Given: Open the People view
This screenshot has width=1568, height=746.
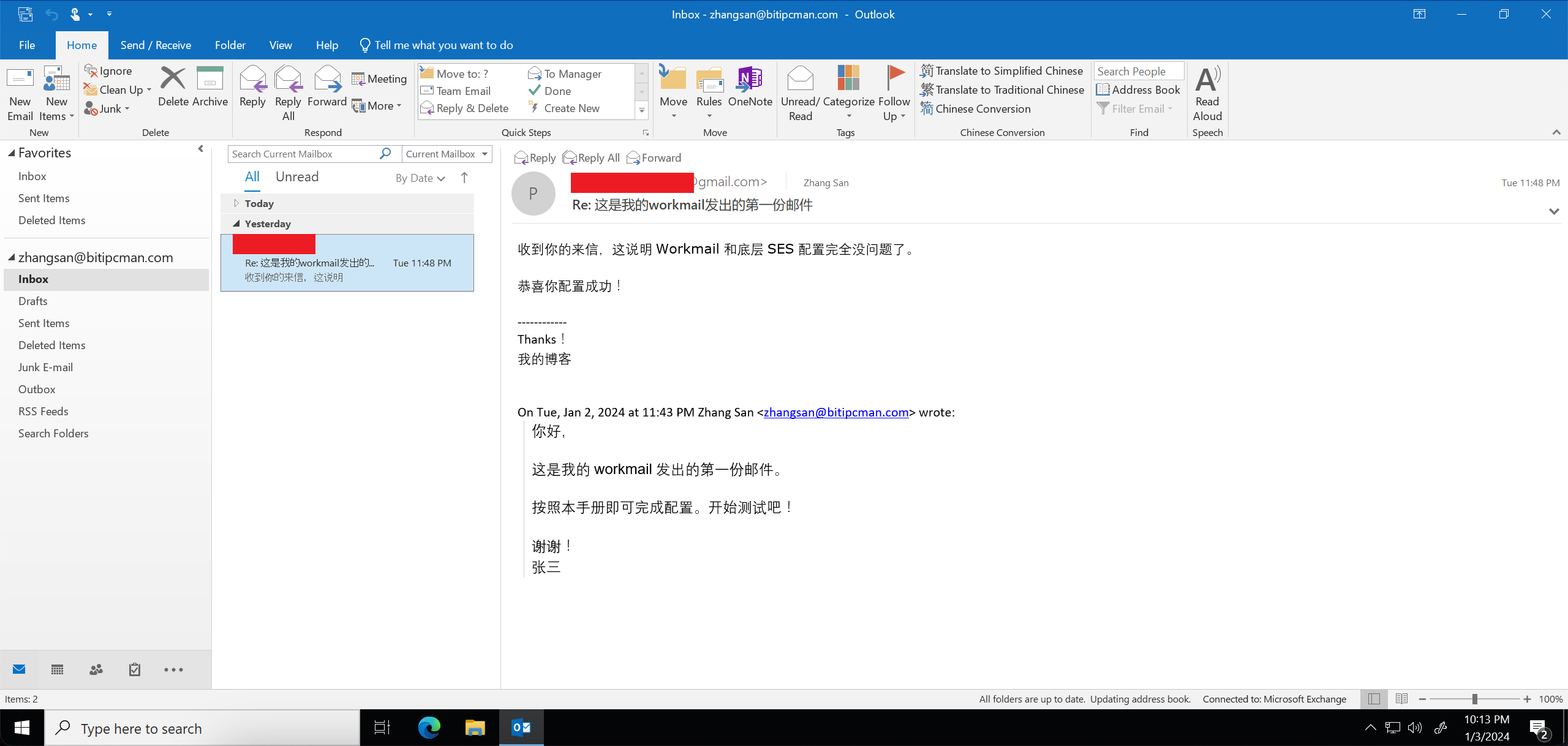Looking at the screenshot, I should (x=96, y=669).
